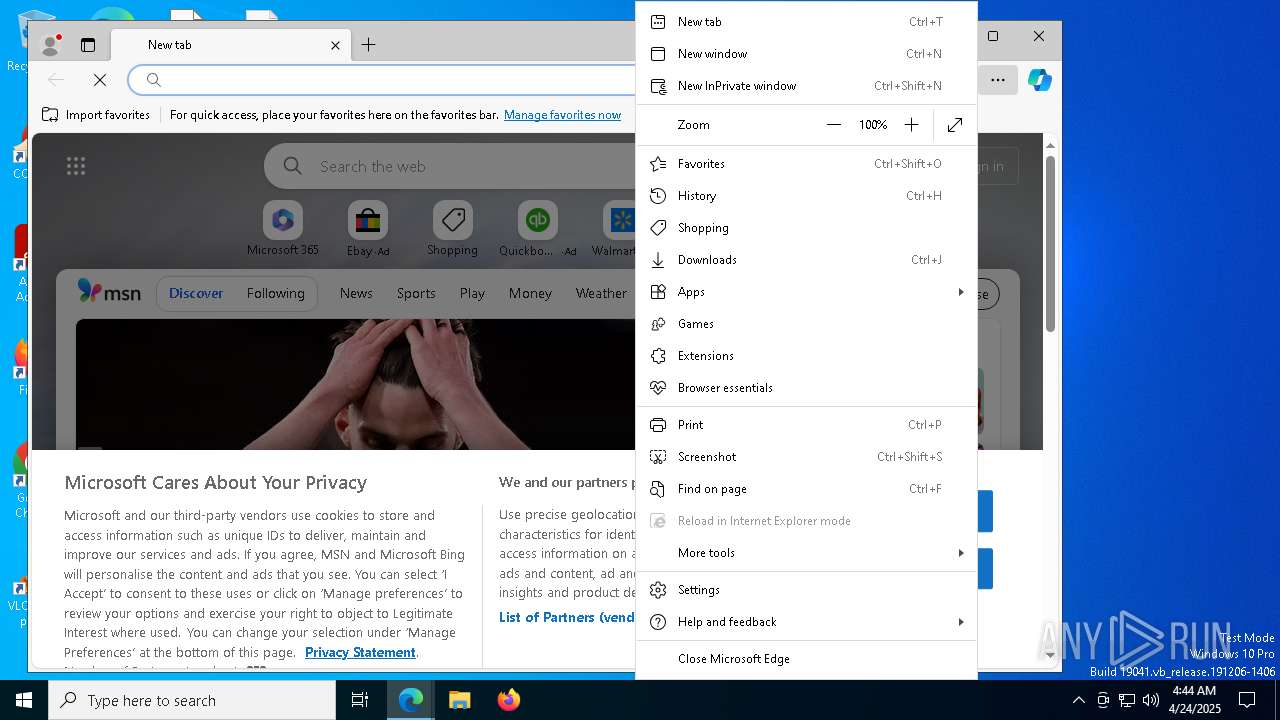
Task: Select the Following feed tab
Action: click(x=275, y=293)
